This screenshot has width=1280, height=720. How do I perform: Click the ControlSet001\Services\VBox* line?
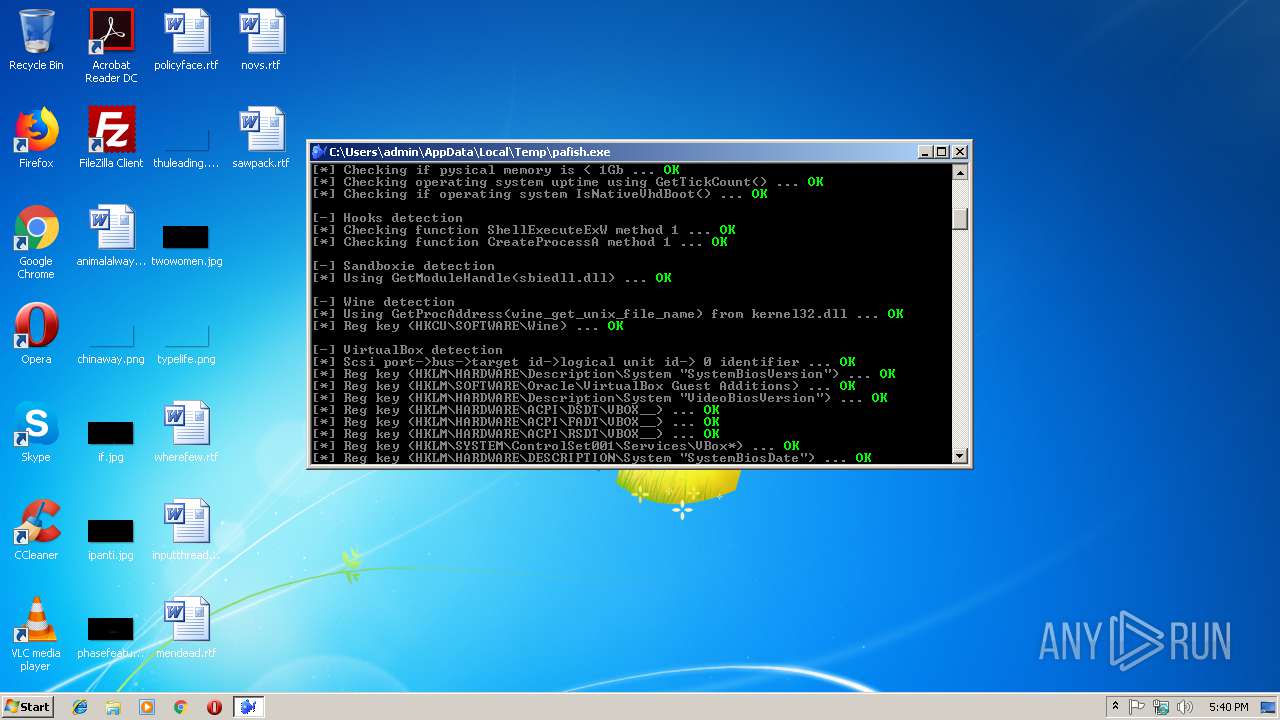click(556, 446)
